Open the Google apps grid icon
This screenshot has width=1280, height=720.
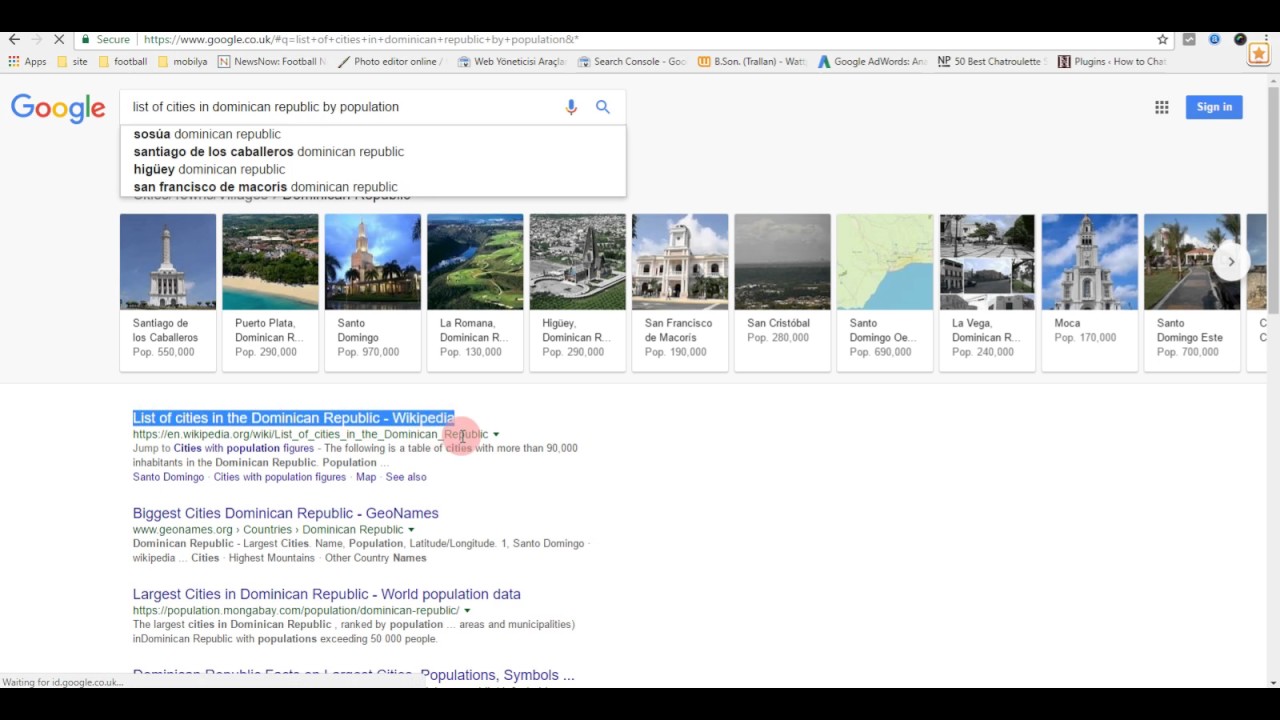click(x=1162, y=107)
